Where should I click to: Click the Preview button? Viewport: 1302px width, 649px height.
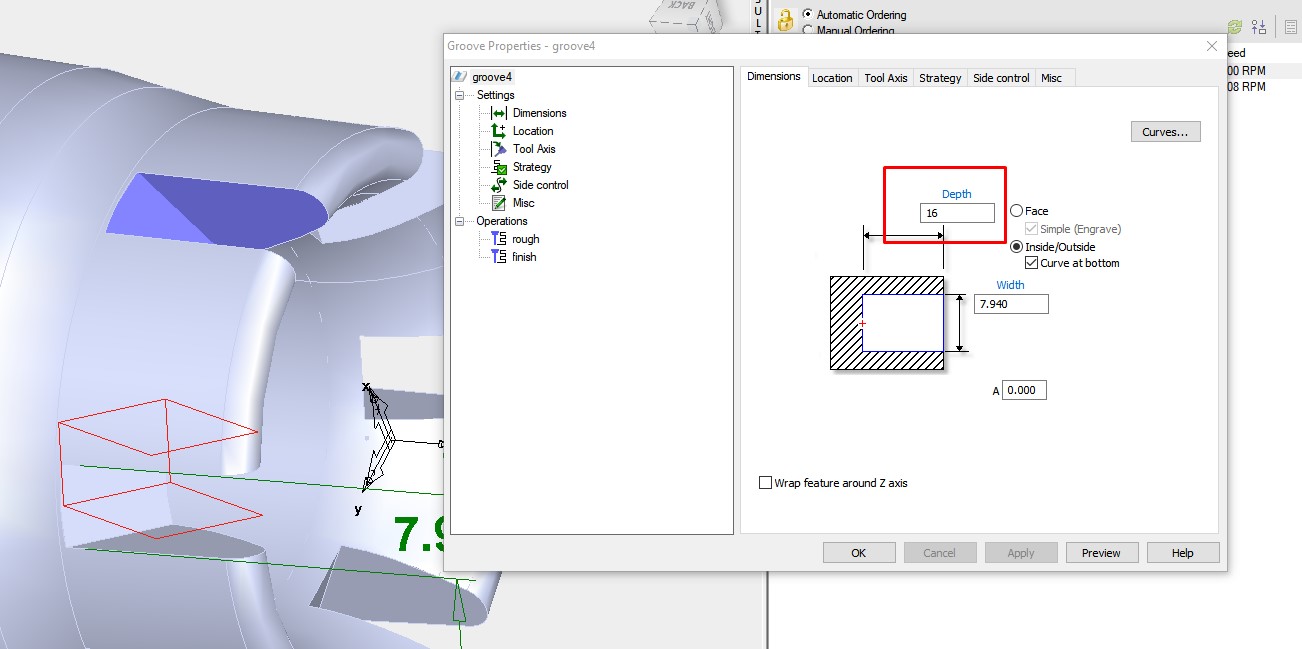1101,551
